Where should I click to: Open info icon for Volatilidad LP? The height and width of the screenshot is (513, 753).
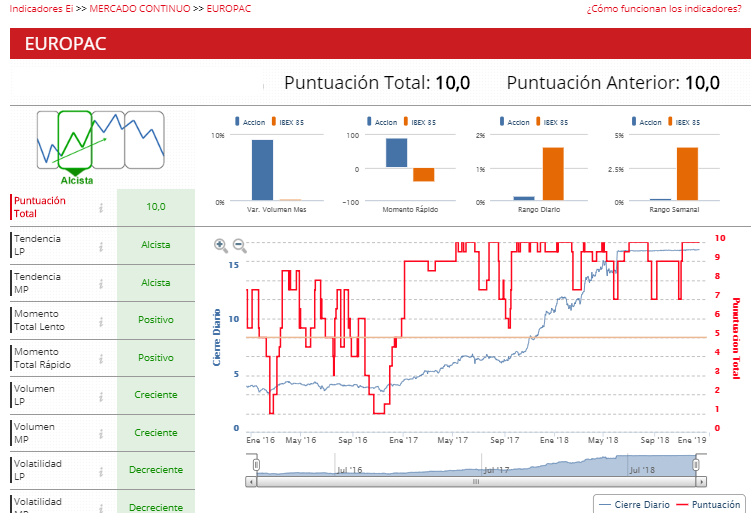(101, 472)
